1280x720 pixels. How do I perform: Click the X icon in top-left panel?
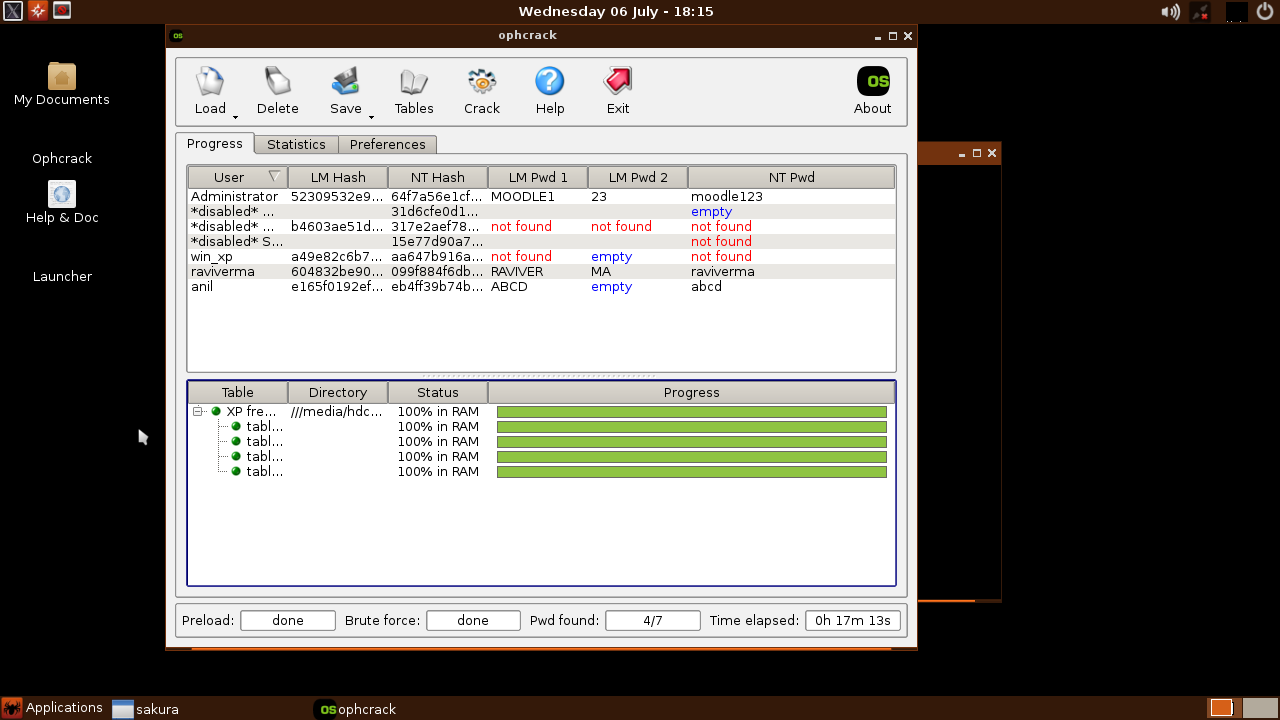point(13,11)
